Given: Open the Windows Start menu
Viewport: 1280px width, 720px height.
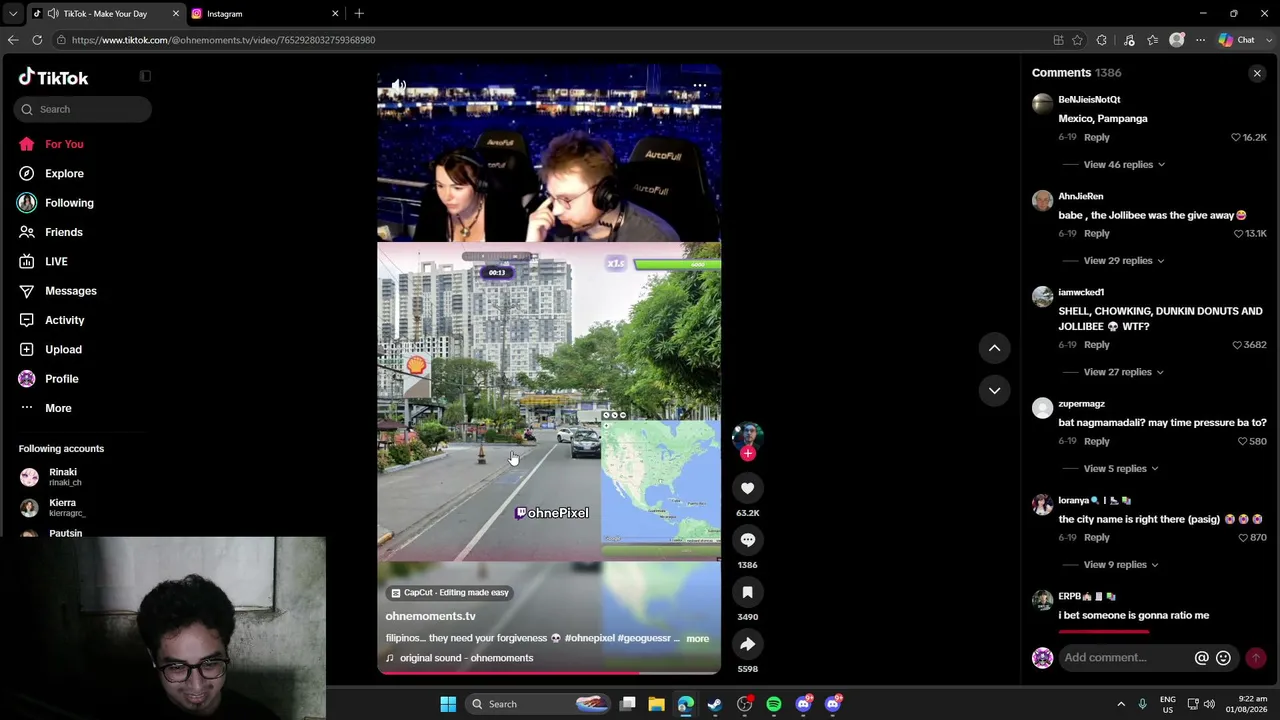Looking at the screenshot, I should 448,704.
